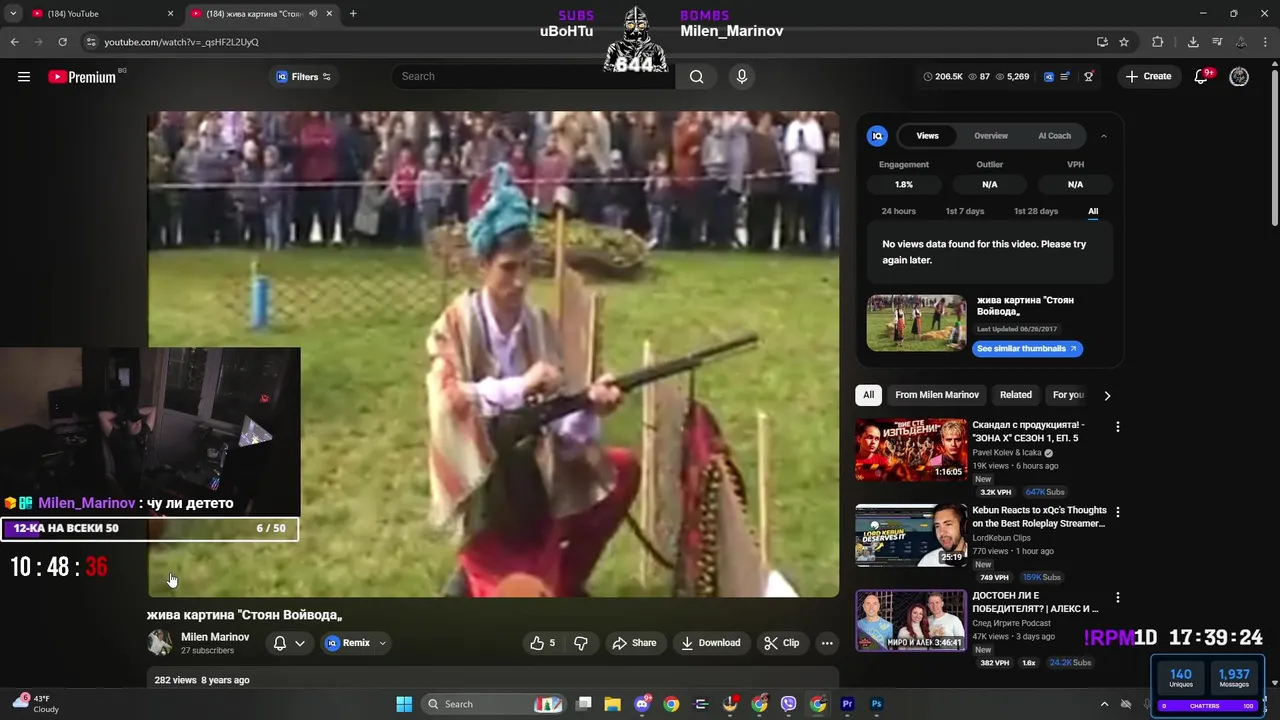Viewport: 1280px width, 720px height.
Task: Select the 1st 28 days range
Action: (1036, 211)
